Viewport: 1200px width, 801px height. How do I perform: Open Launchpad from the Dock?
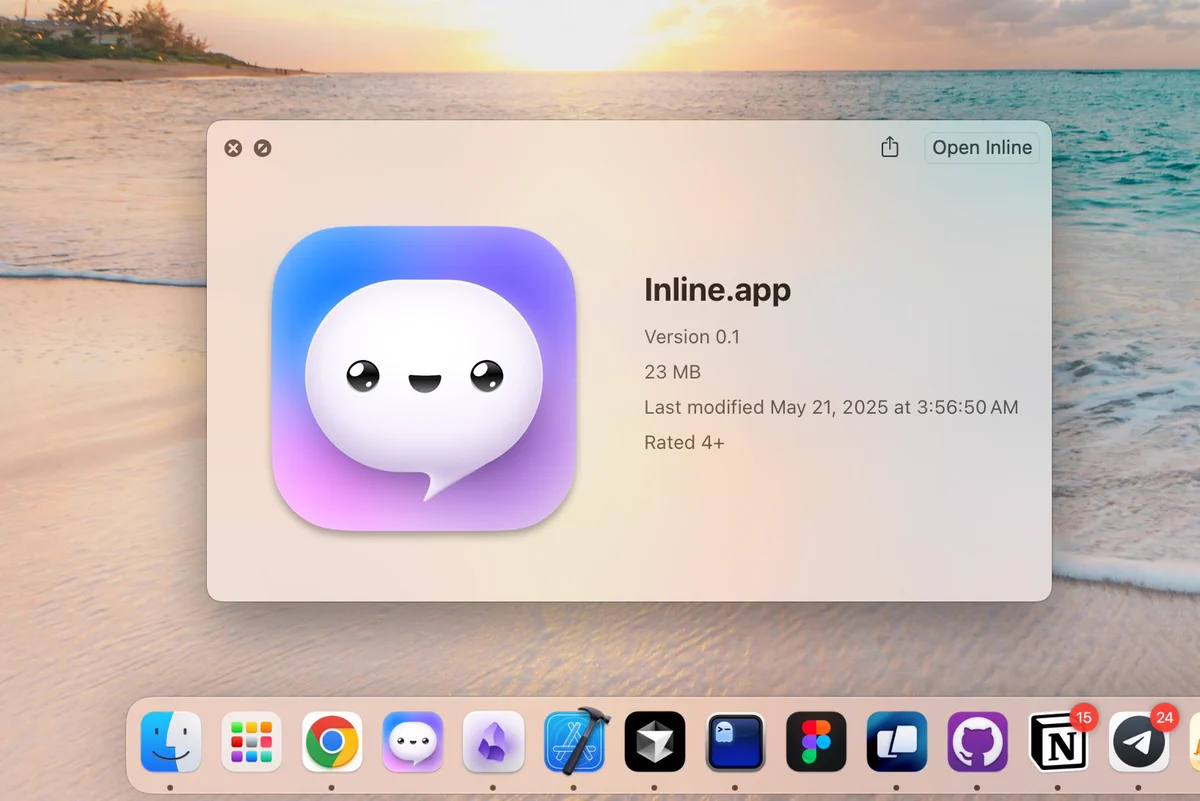click(251, 742)
